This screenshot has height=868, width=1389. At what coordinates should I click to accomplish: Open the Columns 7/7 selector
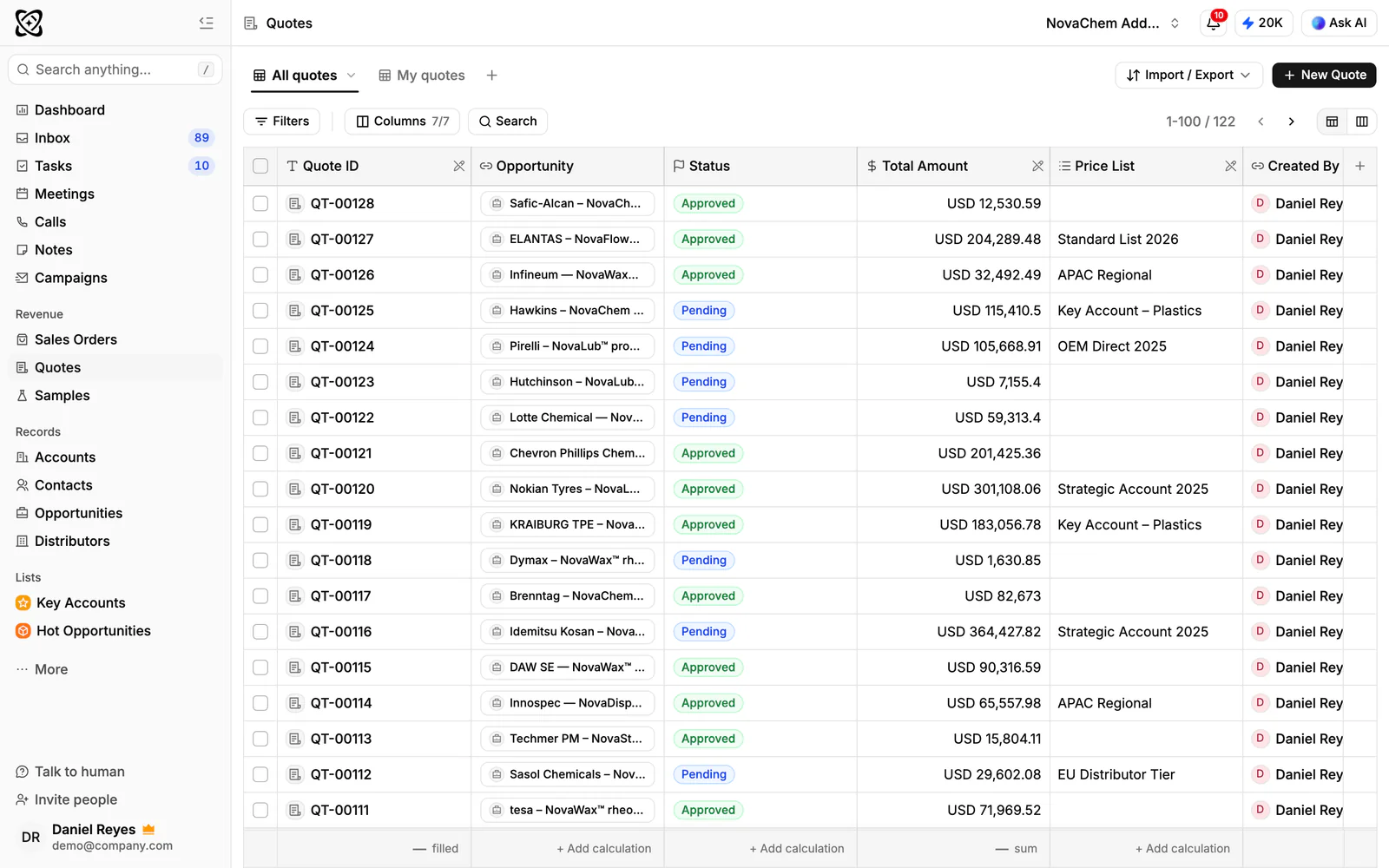pyautogui.click(x=403, y=122)
